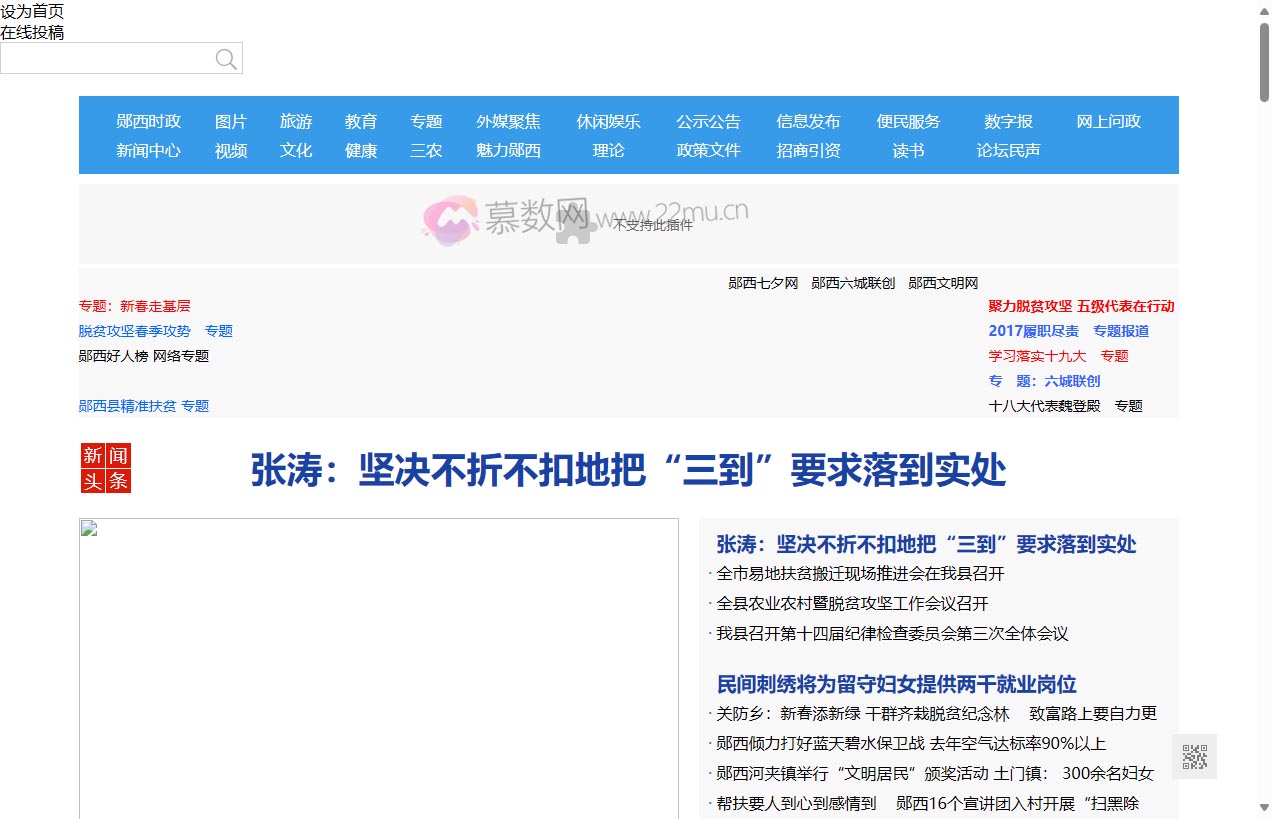Visit the 郧西七夕网 link

(763, 283)
